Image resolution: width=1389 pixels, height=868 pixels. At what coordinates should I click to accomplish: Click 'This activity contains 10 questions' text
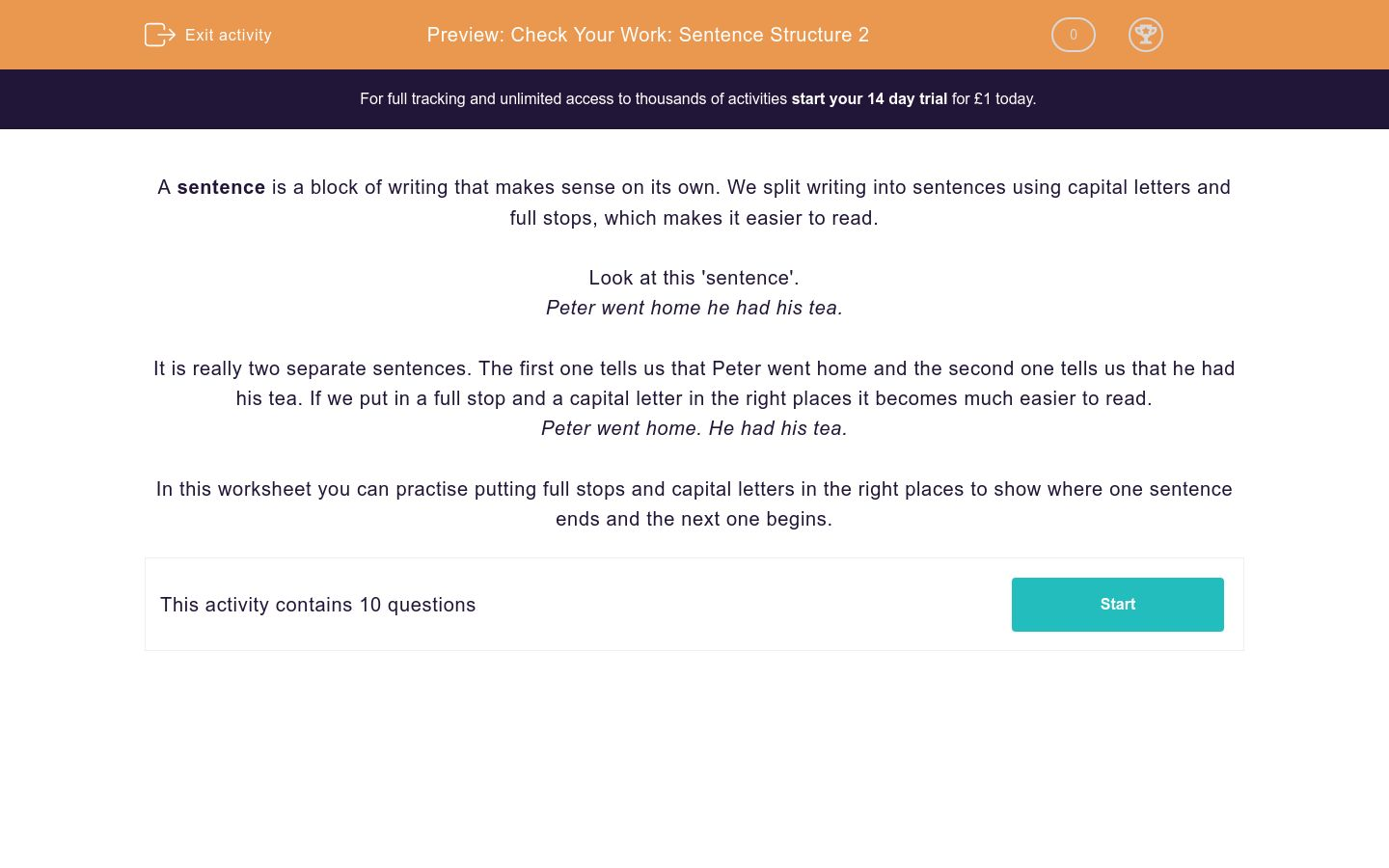(317, 605)
